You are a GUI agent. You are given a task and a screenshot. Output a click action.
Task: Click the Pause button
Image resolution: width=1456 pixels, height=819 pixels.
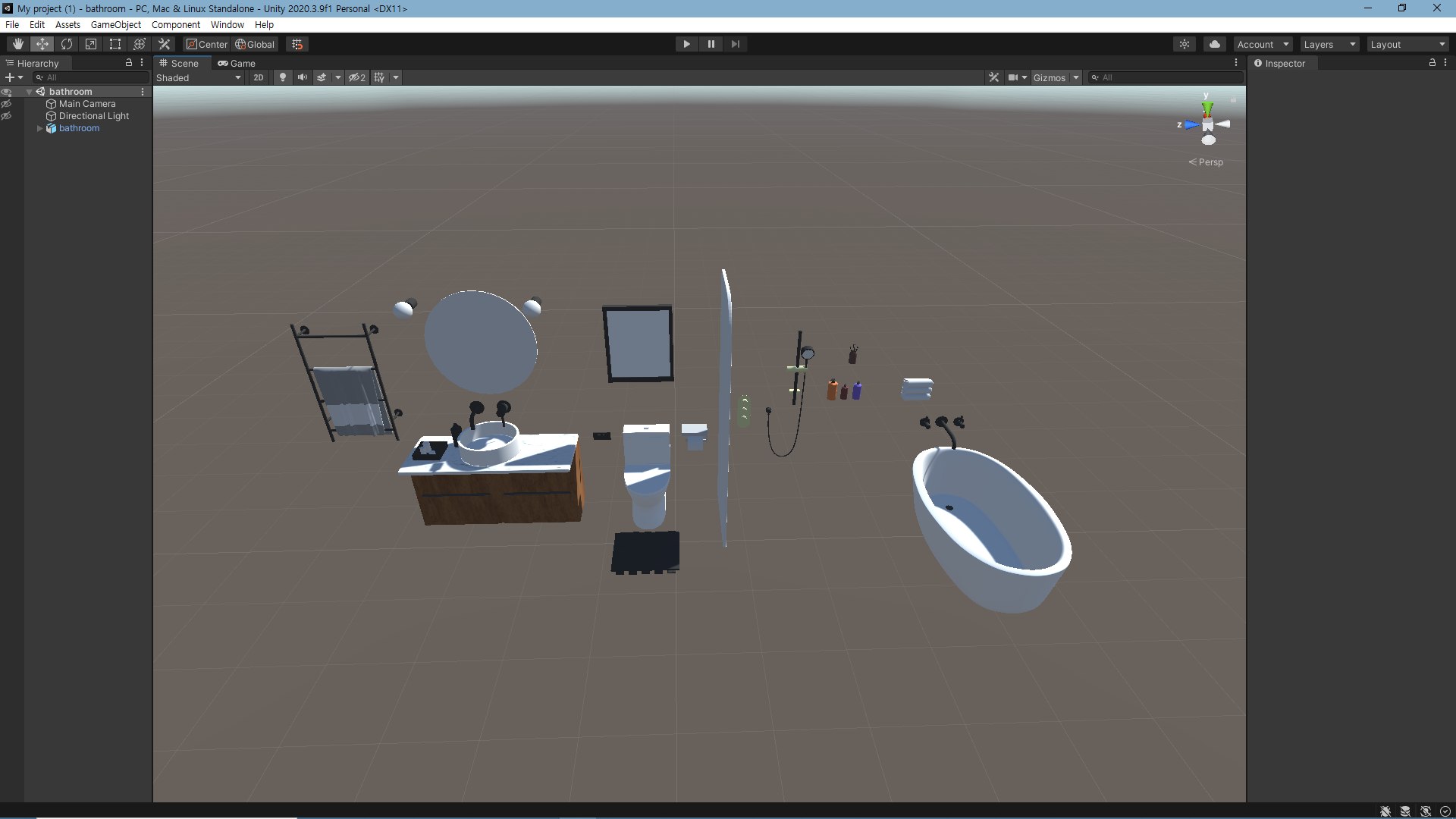click(x=711, y=44)
